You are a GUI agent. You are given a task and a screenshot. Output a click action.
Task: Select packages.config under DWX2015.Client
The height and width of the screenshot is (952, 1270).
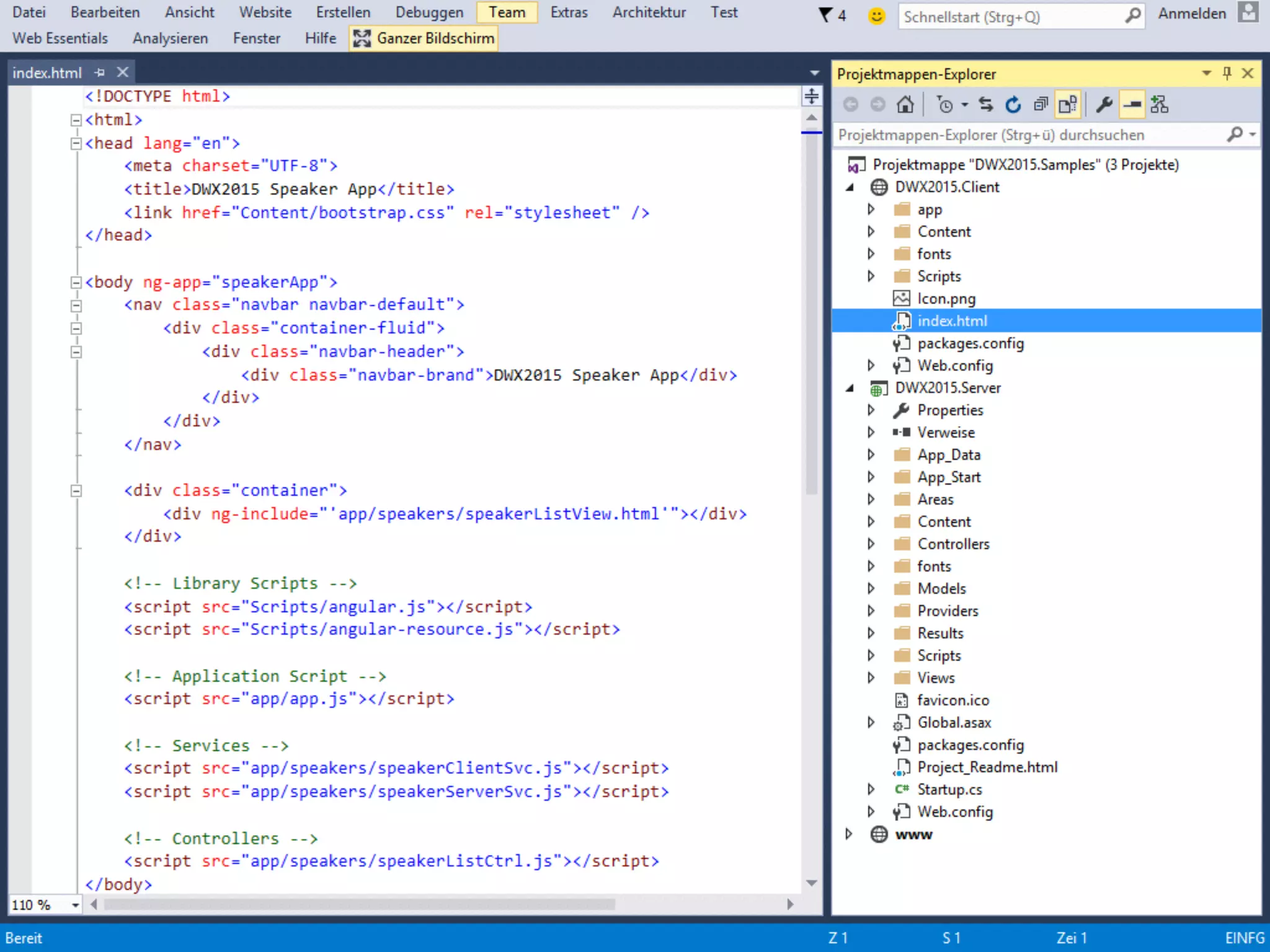(x=970, y=343)
